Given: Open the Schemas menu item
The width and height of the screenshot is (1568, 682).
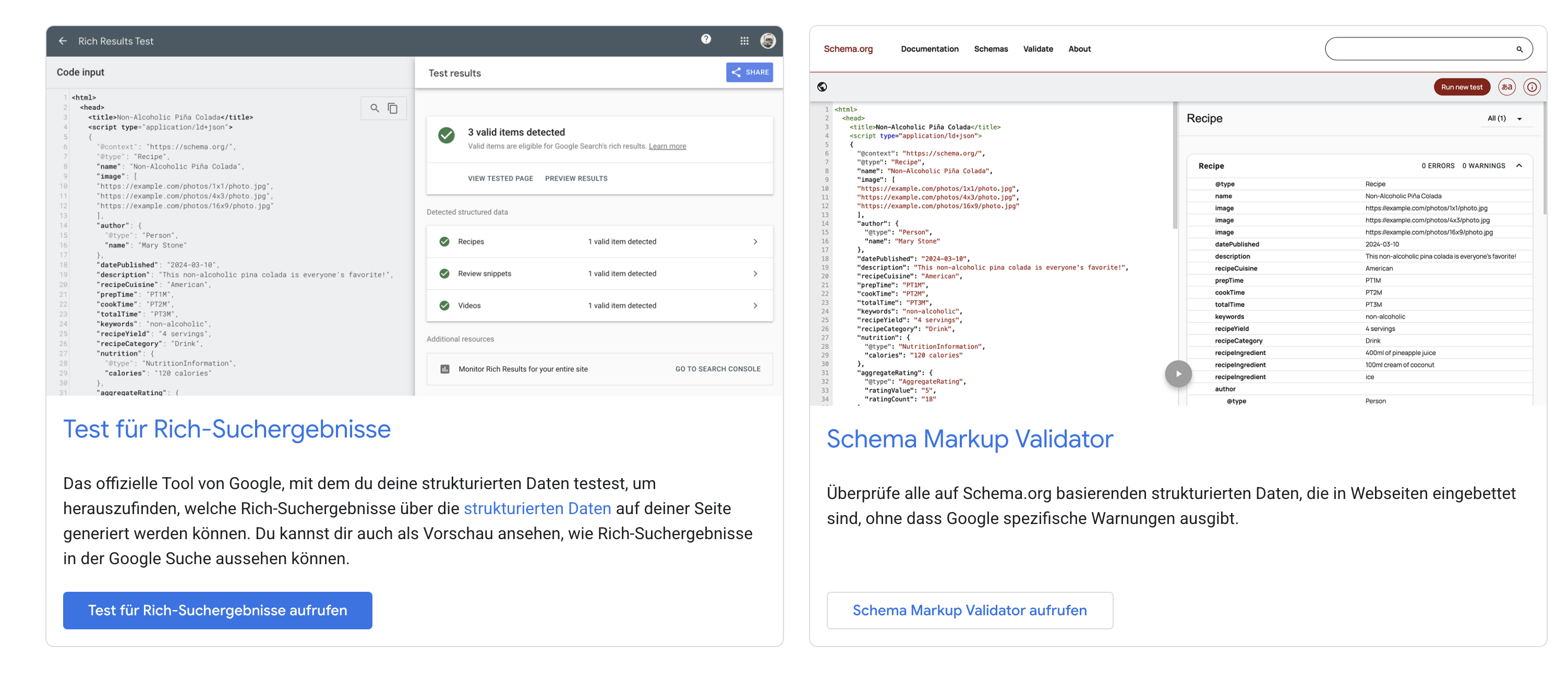Looking at the screenshot, I should [x=991, y=48].
